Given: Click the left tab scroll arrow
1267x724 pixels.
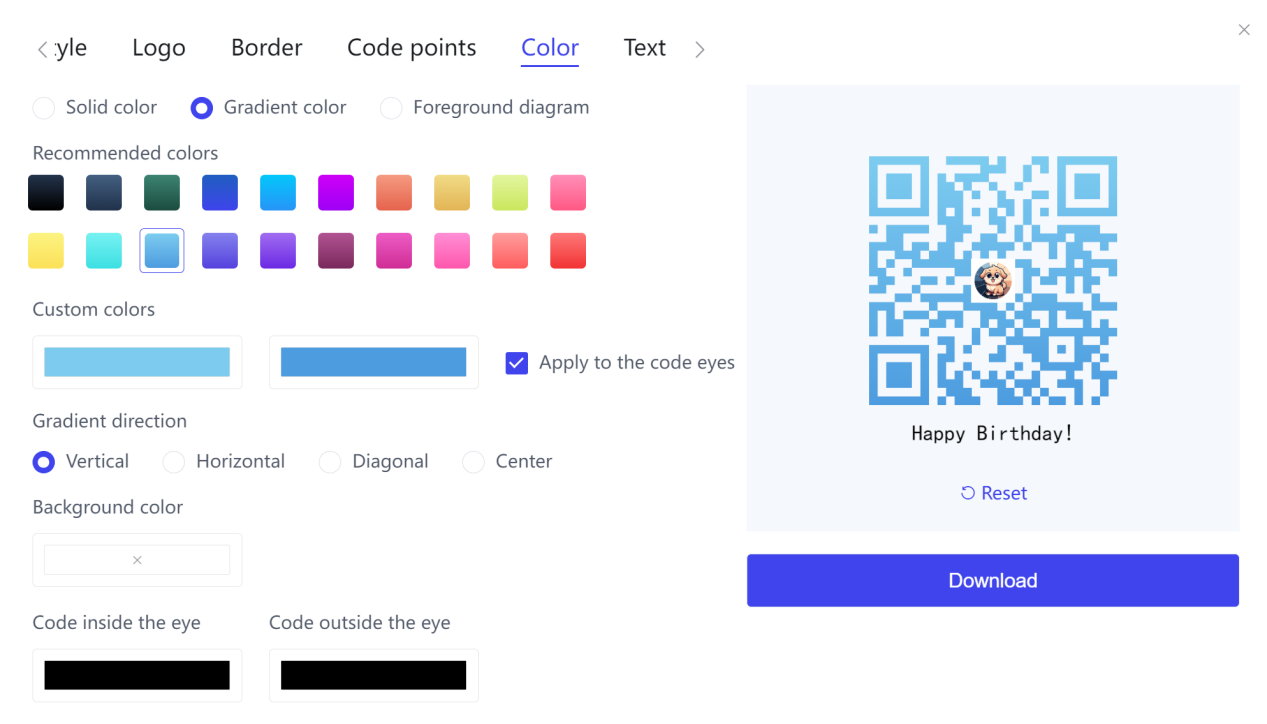Looking at the screenshot, I should (x=42, y=49).
